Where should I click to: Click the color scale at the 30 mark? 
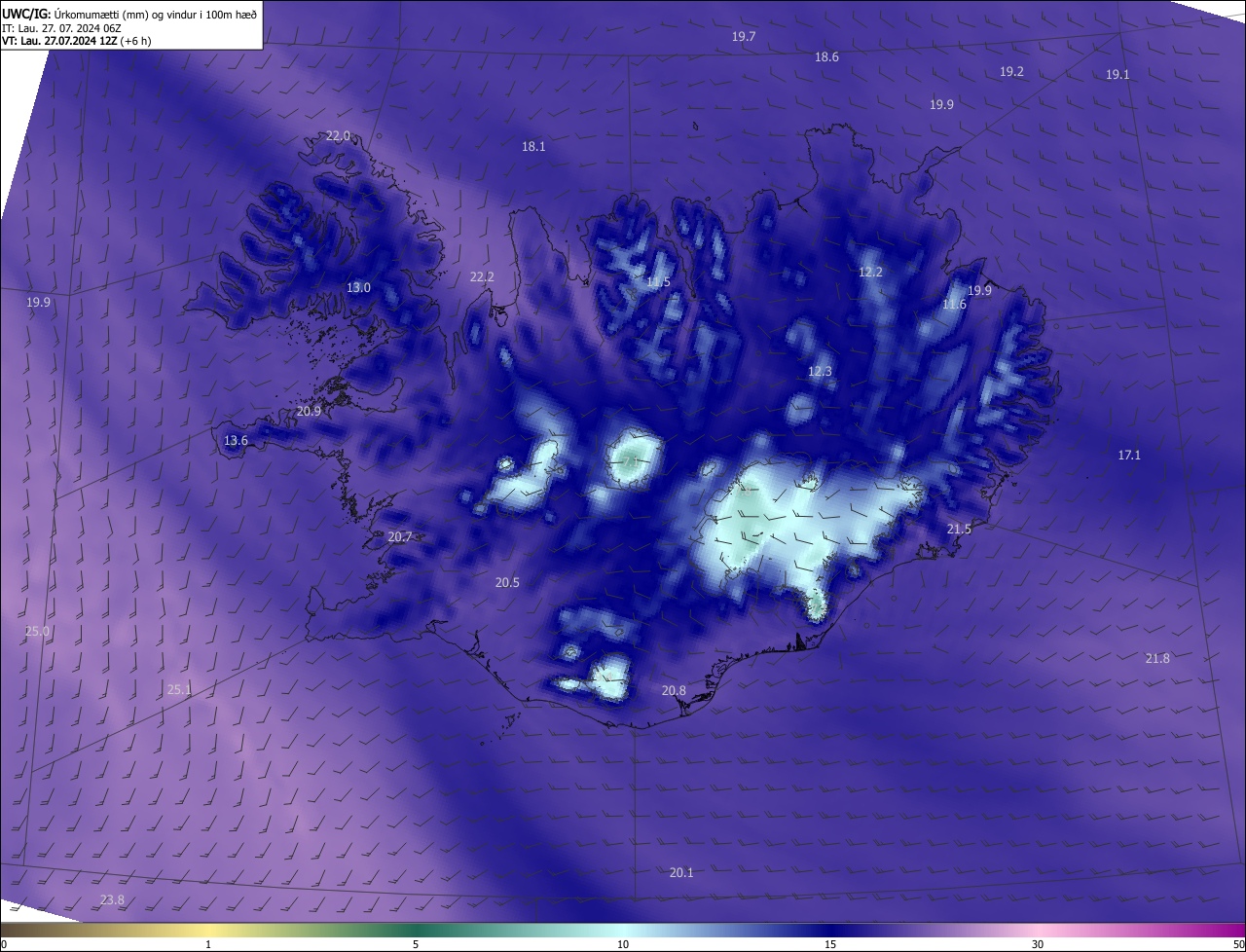[1038, 944]
